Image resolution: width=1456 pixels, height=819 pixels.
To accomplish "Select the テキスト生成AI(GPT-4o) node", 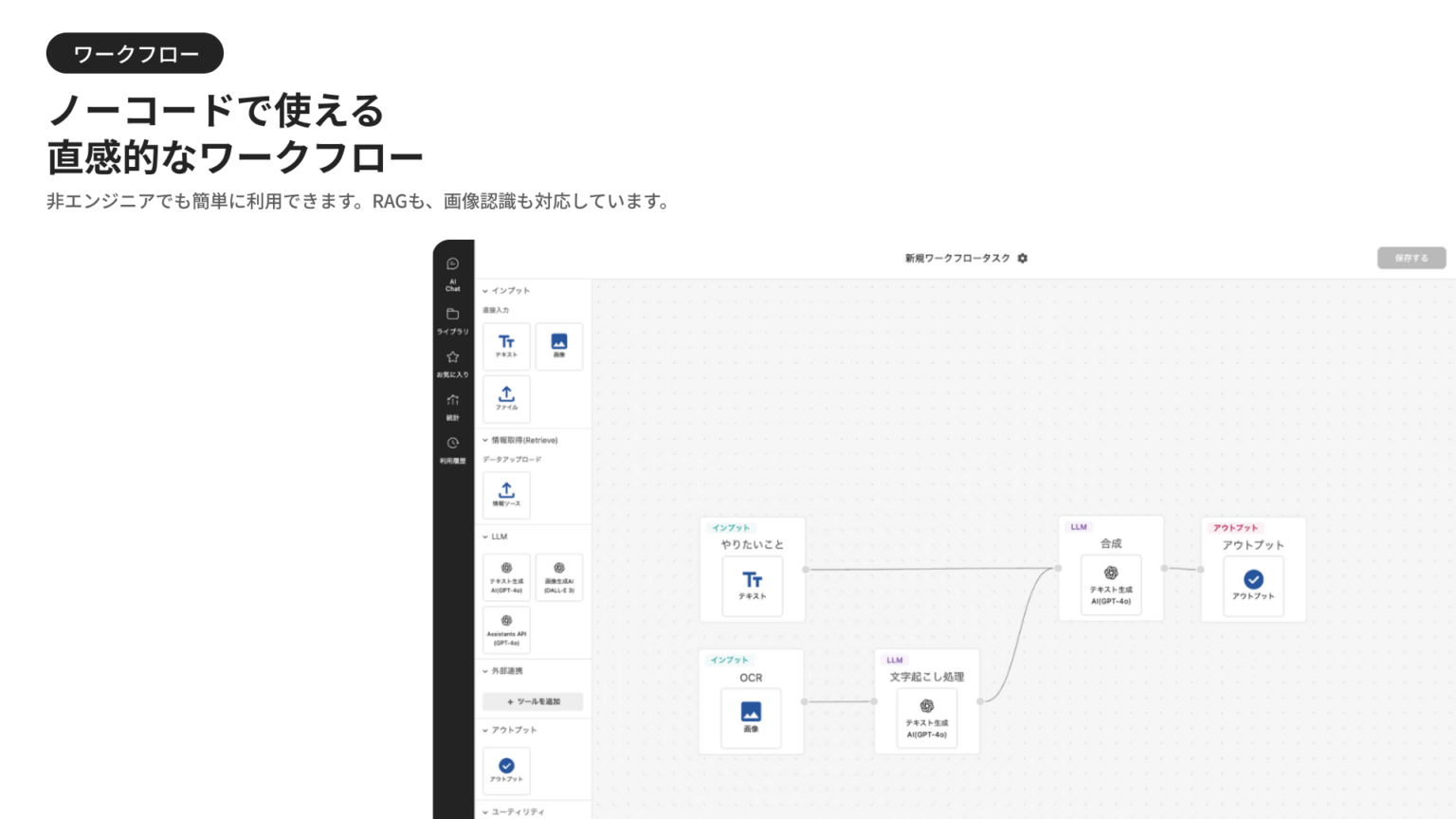I will point(506,576).
